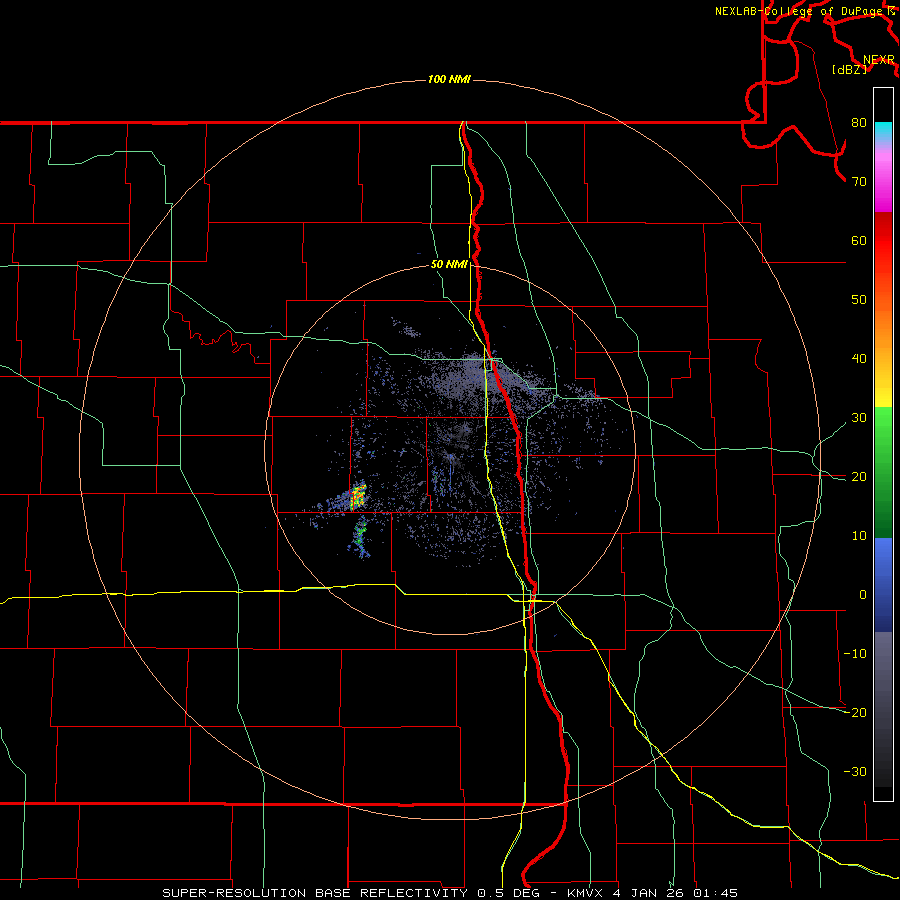
Task: Pick the 50 label on the reflectivity scale
Action: 859,300
